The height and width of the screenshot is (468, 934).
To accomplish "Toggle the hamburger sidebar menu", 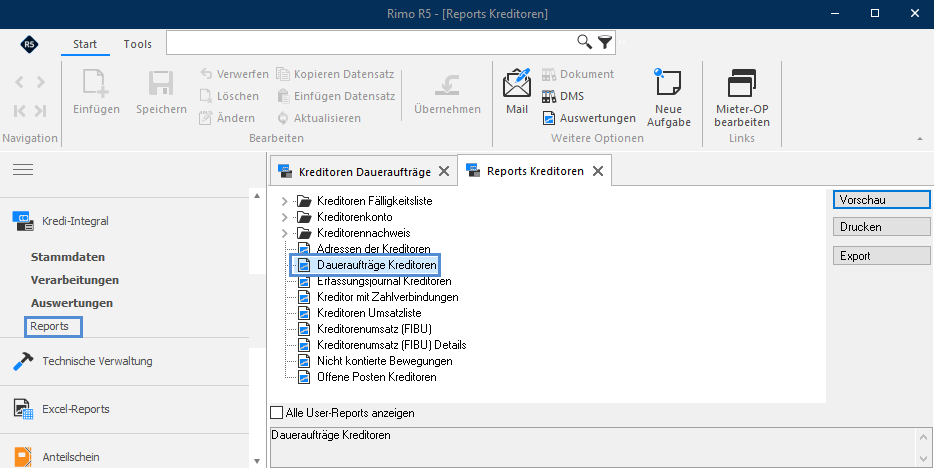I will pyautogui.click(x=23, y=170).
